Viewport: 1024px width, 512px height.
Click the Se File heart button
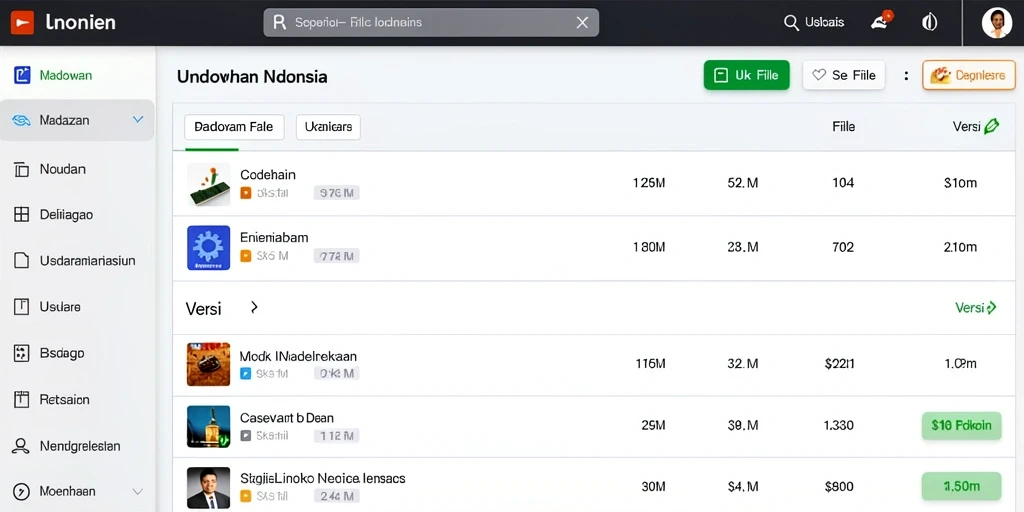coord(843,75)
